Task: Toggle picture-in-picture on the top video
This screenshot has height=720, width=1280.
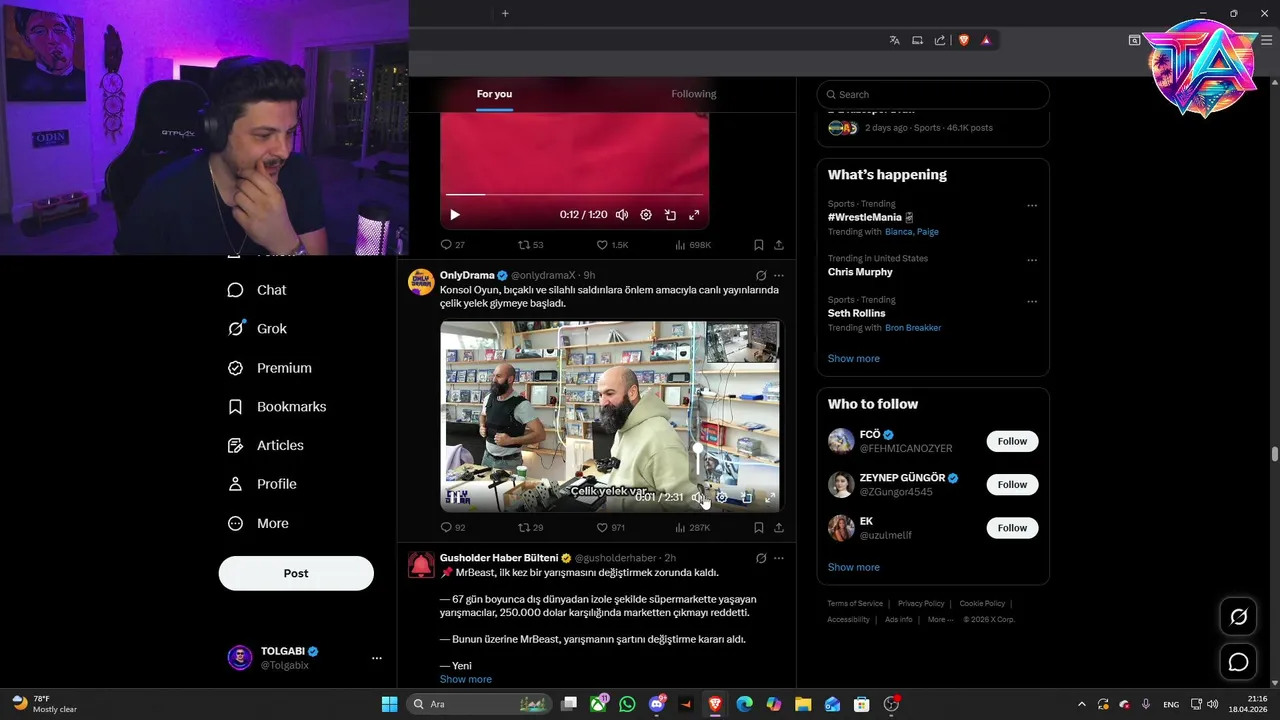Action: pos(670,215)
